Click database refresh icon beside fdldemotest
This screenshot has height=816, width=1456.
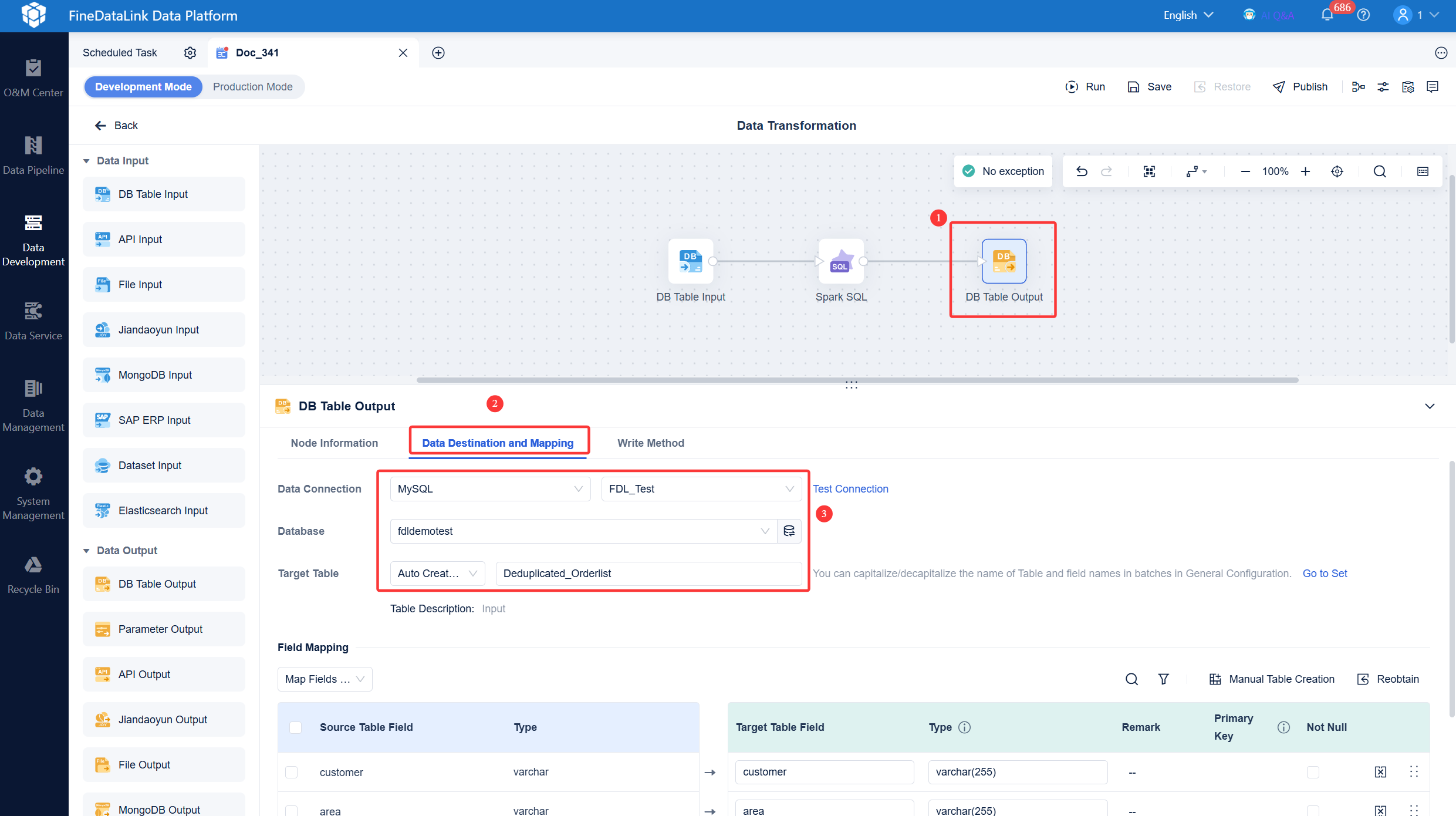pos(789,531)
